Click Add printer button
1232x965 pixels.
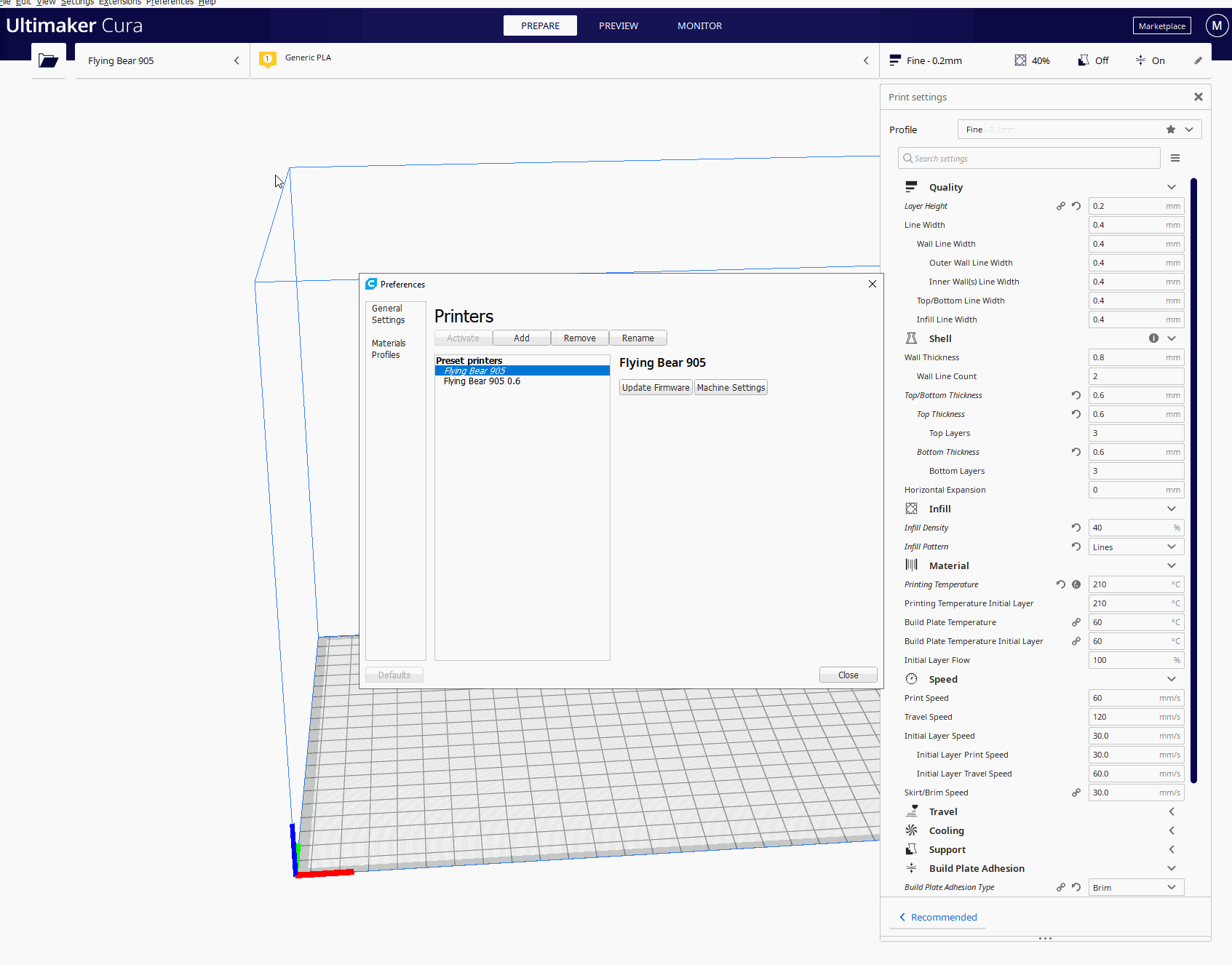pos(522,338)
